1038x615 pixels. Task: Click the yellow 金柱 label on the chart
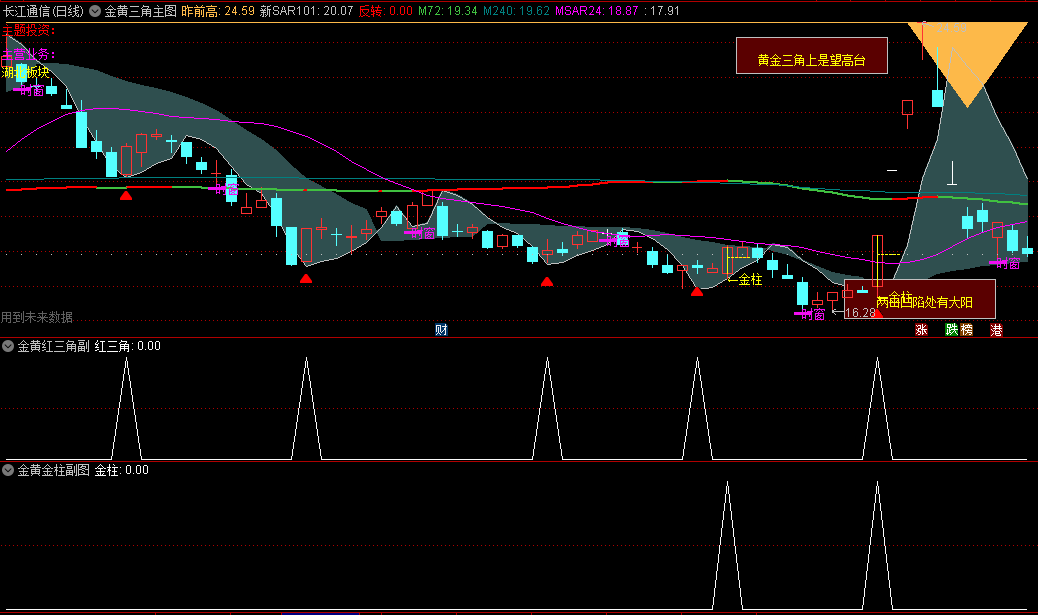click(x=749, y=280)
